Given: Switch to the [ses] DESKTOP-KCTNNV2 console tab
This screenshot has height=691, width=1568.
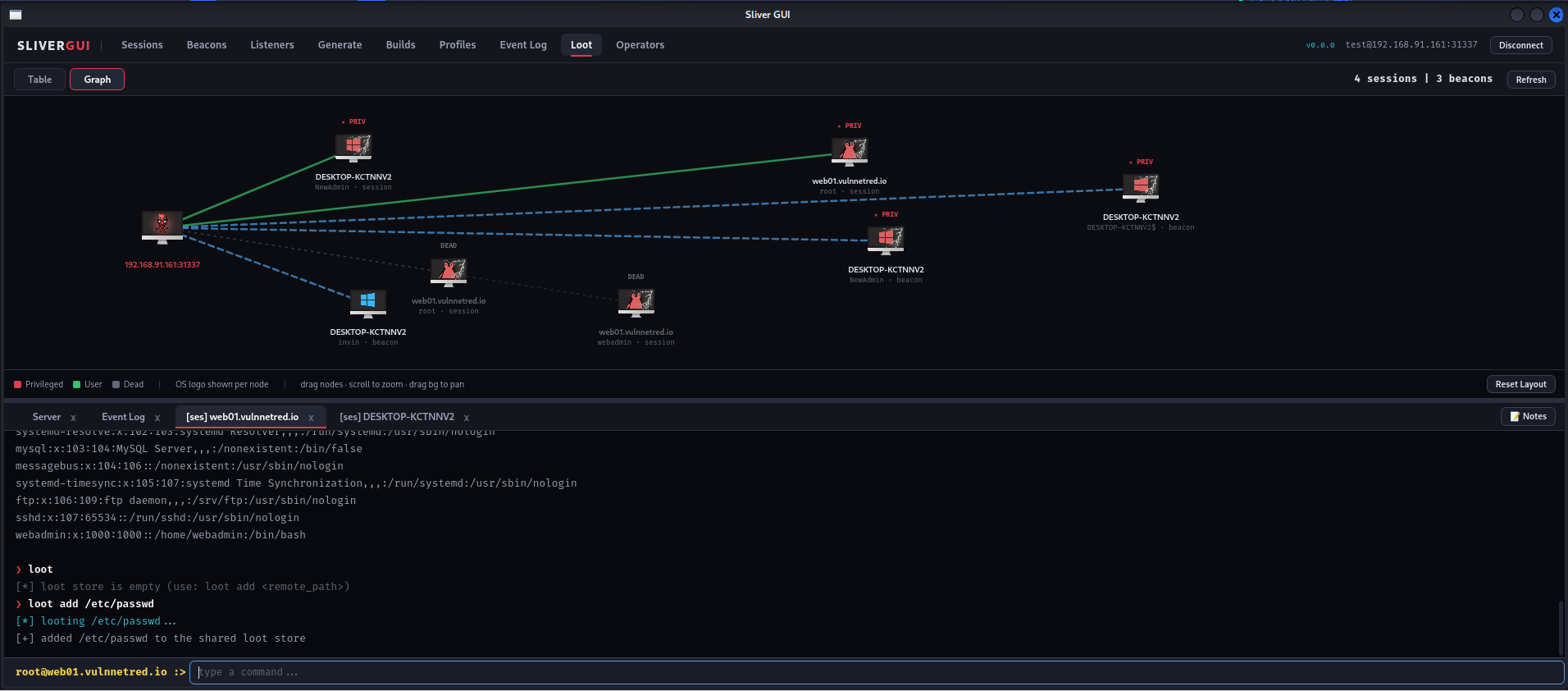Looking at the screenshot, I should point(397,417).
